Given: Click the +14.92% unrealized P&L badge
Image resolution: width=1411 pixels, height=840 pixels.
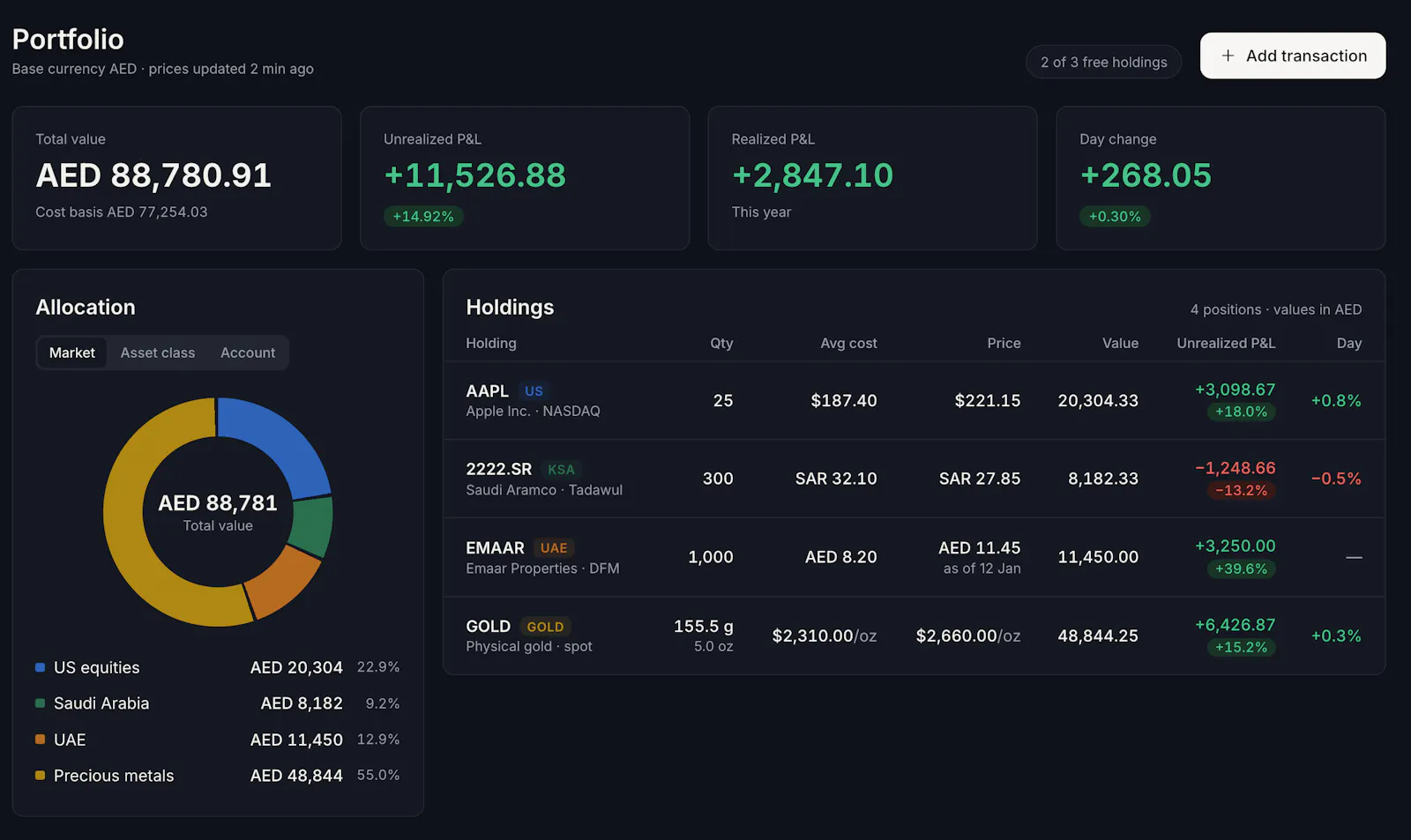Looking at the screenshot, I should pyautogui.click(x=423, y=216).
